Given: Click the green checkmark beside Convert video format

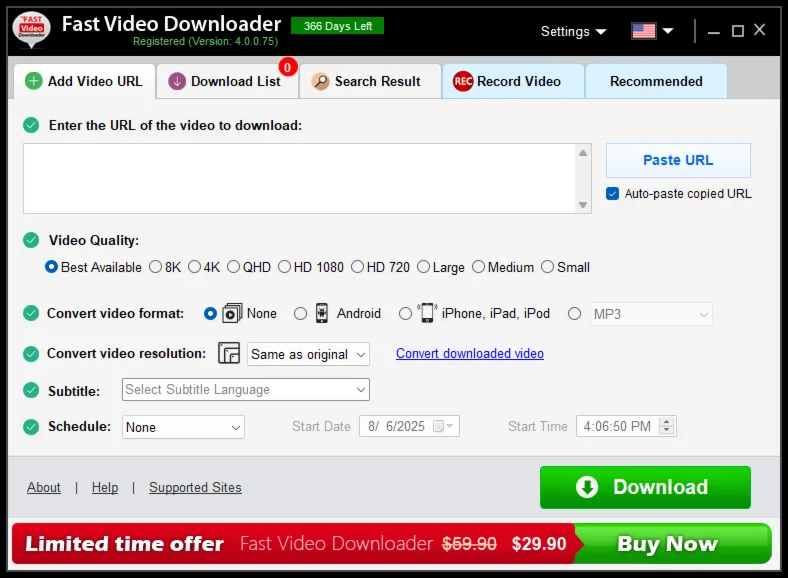Looking at the screenshot, I should pos(31,313).
